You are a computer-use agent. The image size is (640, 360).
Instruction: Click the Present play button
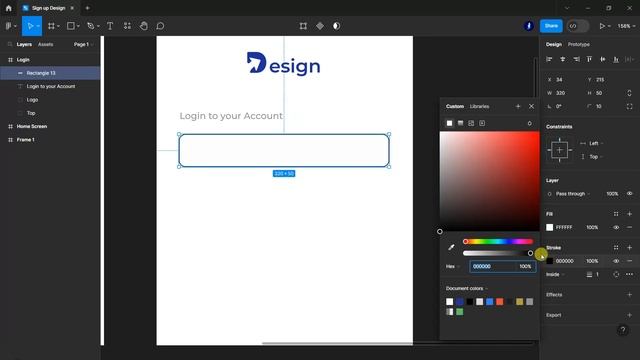pos(602,26)
